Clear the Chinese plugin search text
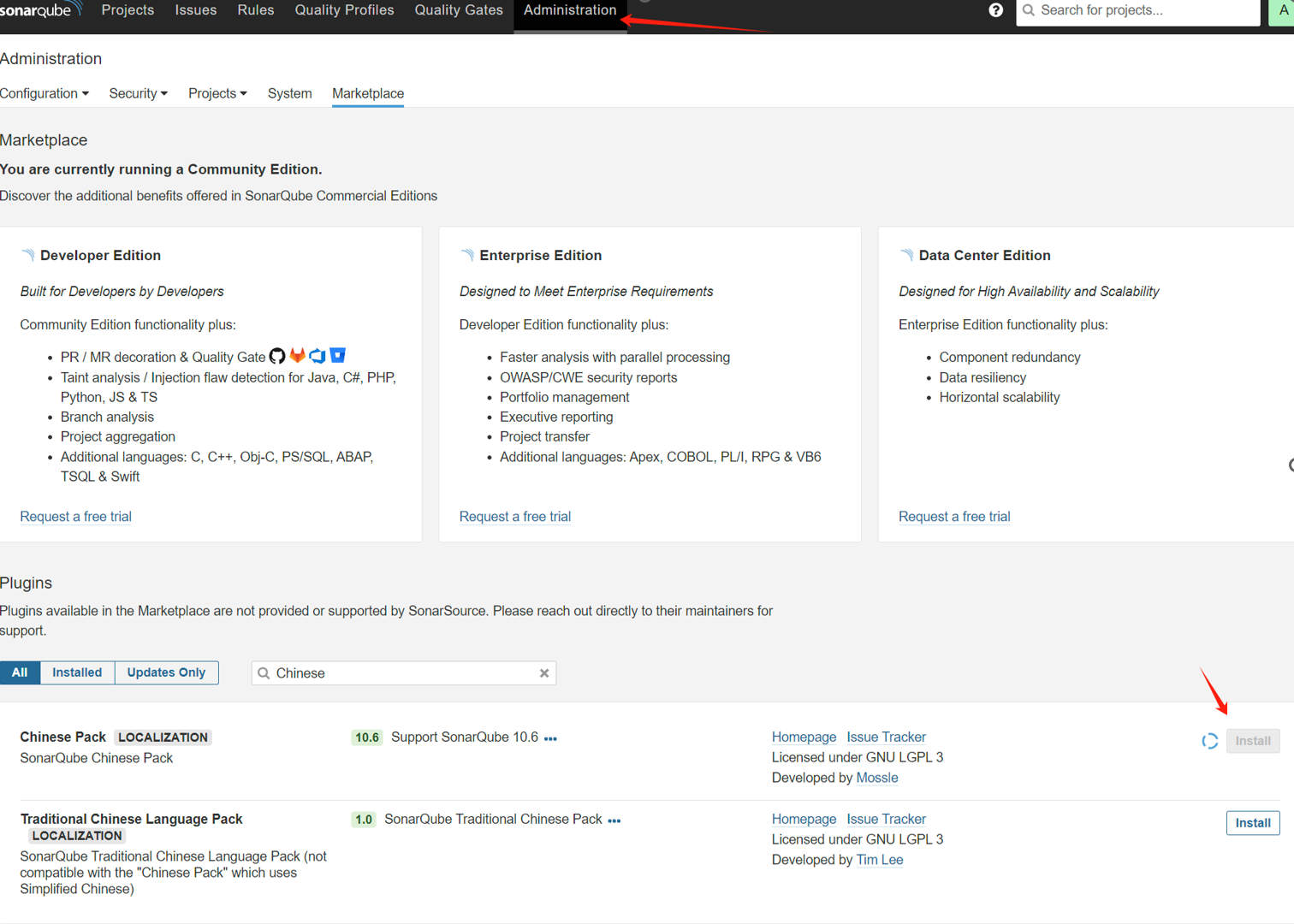The width and height of the screenshot is (1294, 924). 544,673
